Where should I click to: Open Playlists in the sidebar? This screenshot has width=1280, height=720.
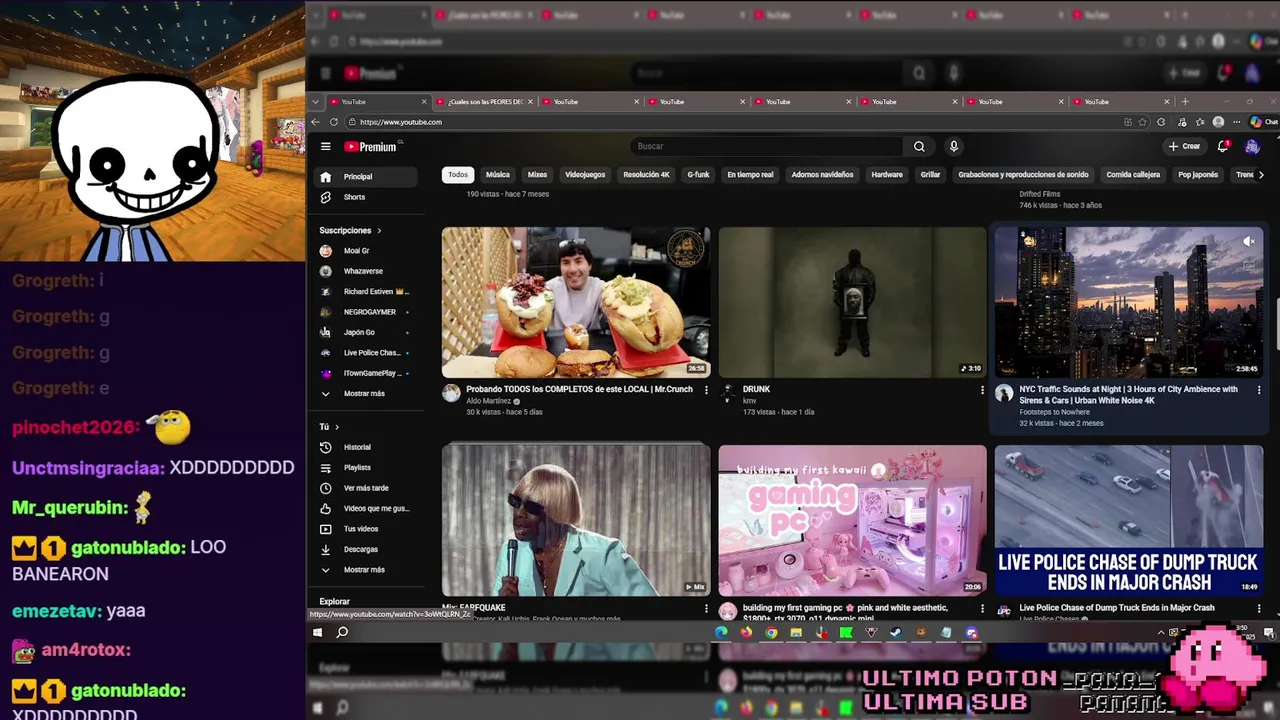click(364, 467)
